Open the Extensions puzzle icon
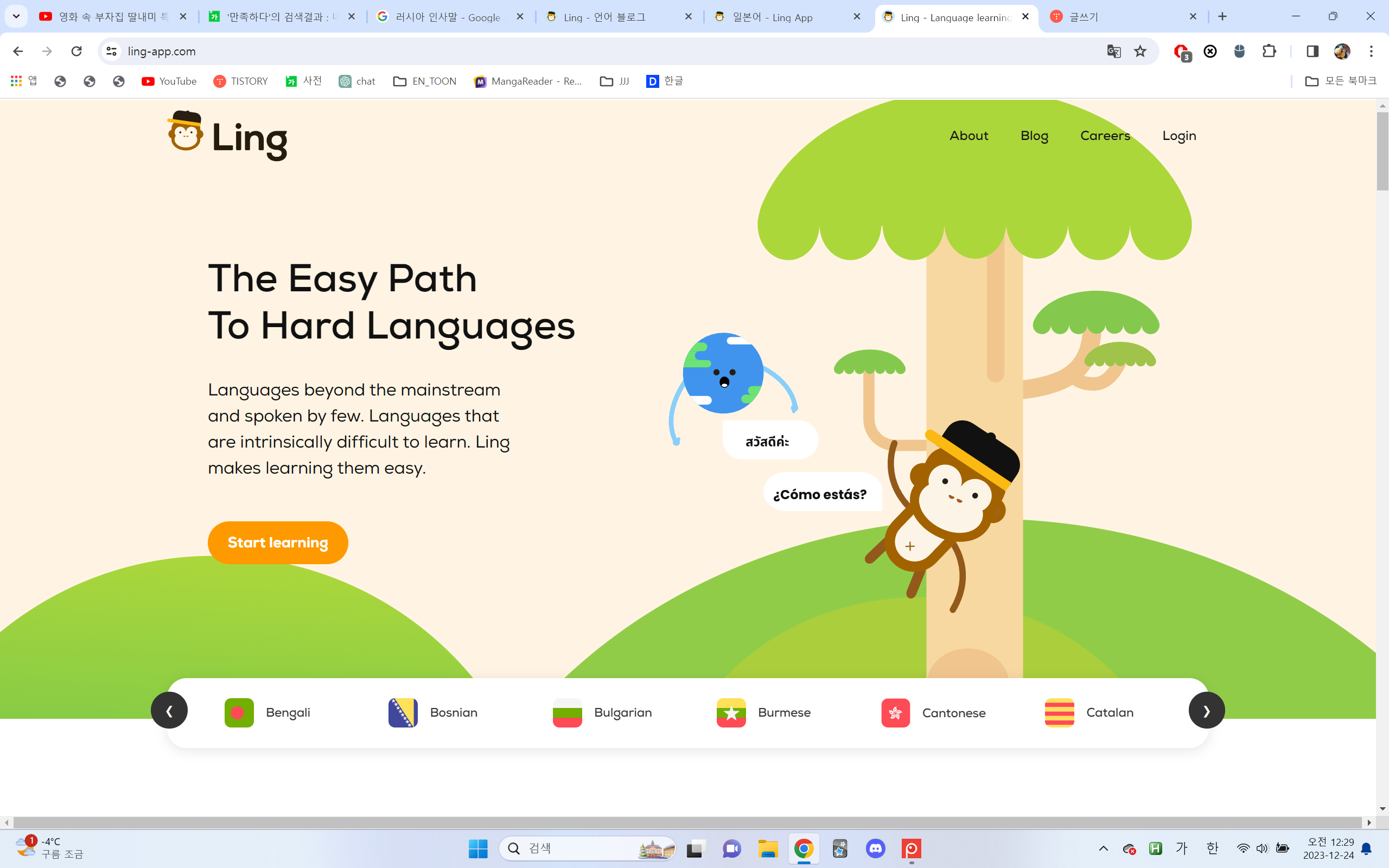The image size is (1389, 868). click(x=1269, y=51)
